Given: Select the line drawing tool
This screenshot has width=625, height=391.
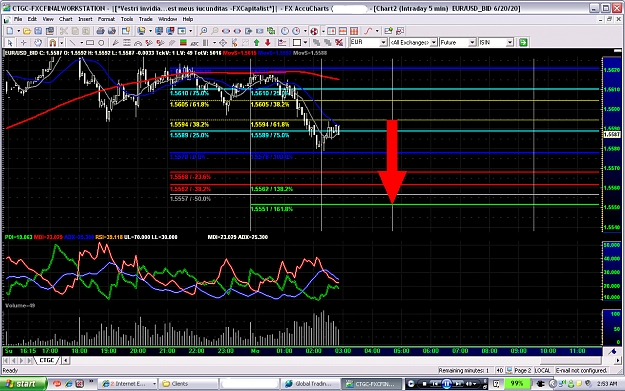Looking at the screenshot, I should 72,42.
